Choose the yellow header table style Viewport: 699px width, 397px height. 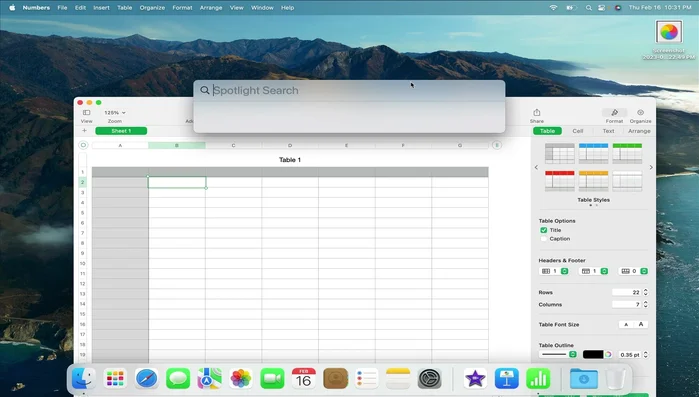tap(593, 181)
